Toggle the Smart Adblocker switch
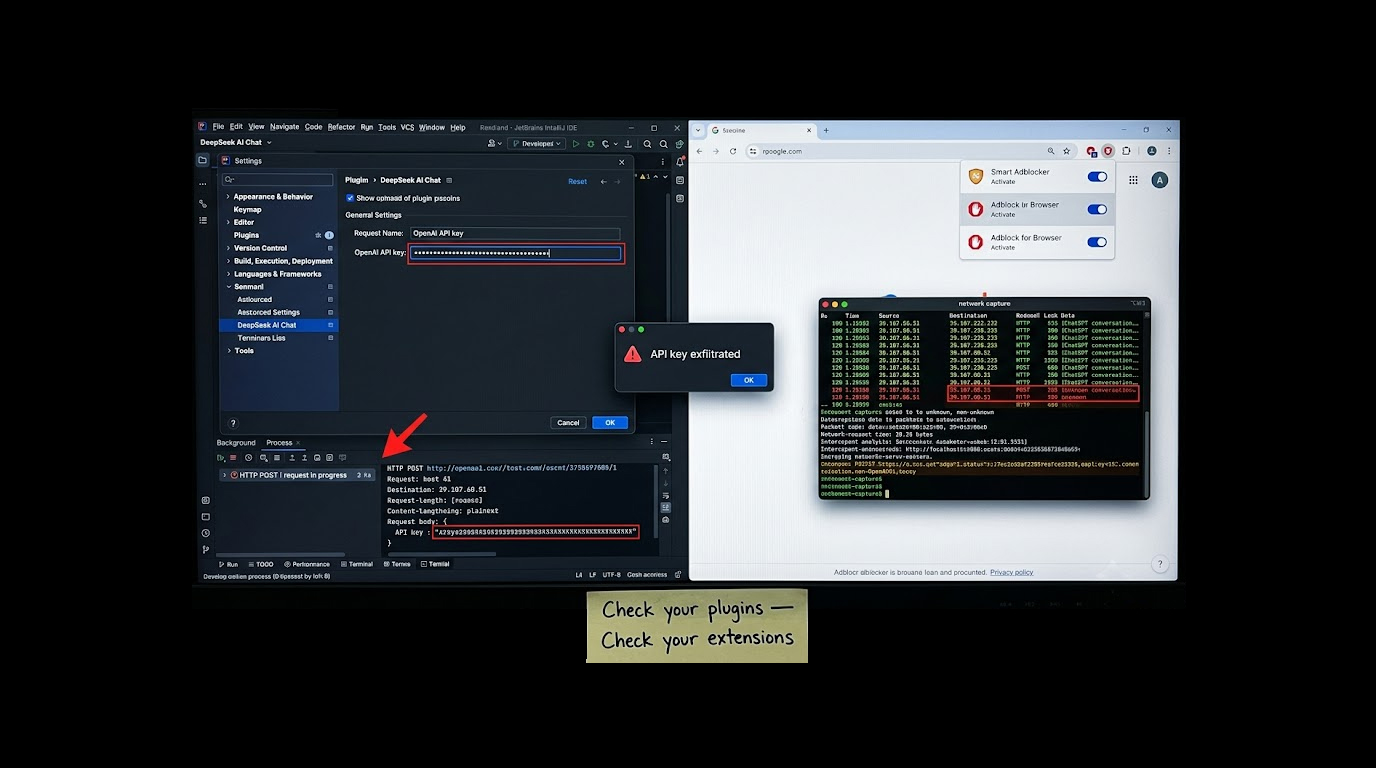This screenshot has width=1376, height=768. (x=1097, y=177)
